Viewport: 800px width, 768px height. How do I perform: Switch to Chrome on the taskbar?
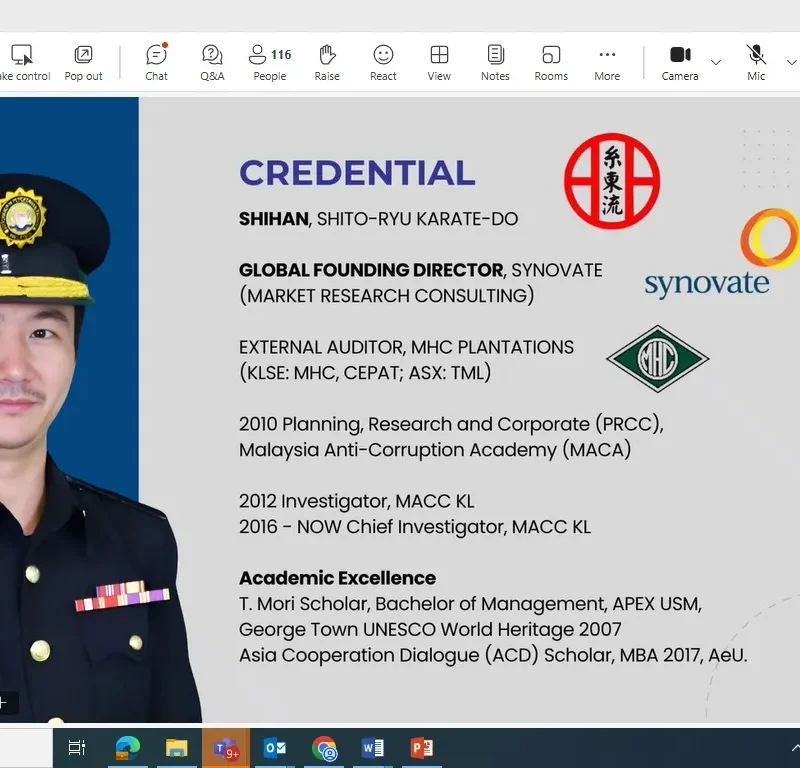[324, 748]
